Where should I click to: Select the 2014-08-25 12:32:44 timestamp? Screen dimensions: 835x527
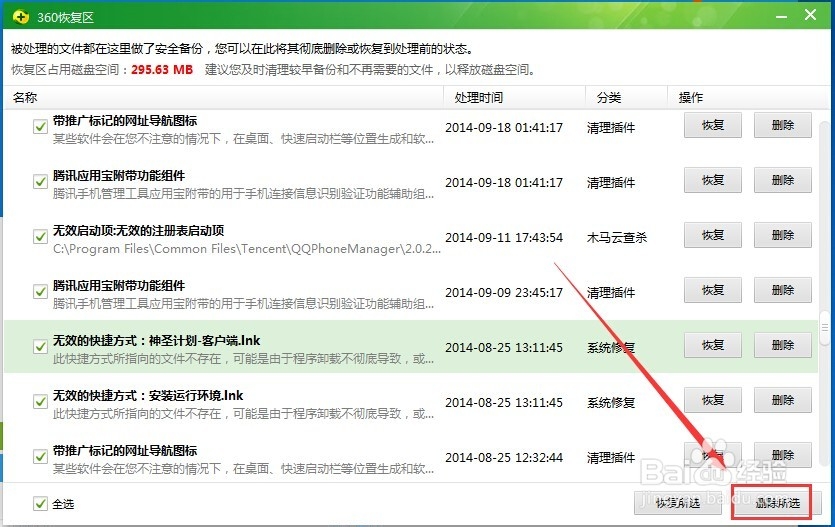click(504, 457)
